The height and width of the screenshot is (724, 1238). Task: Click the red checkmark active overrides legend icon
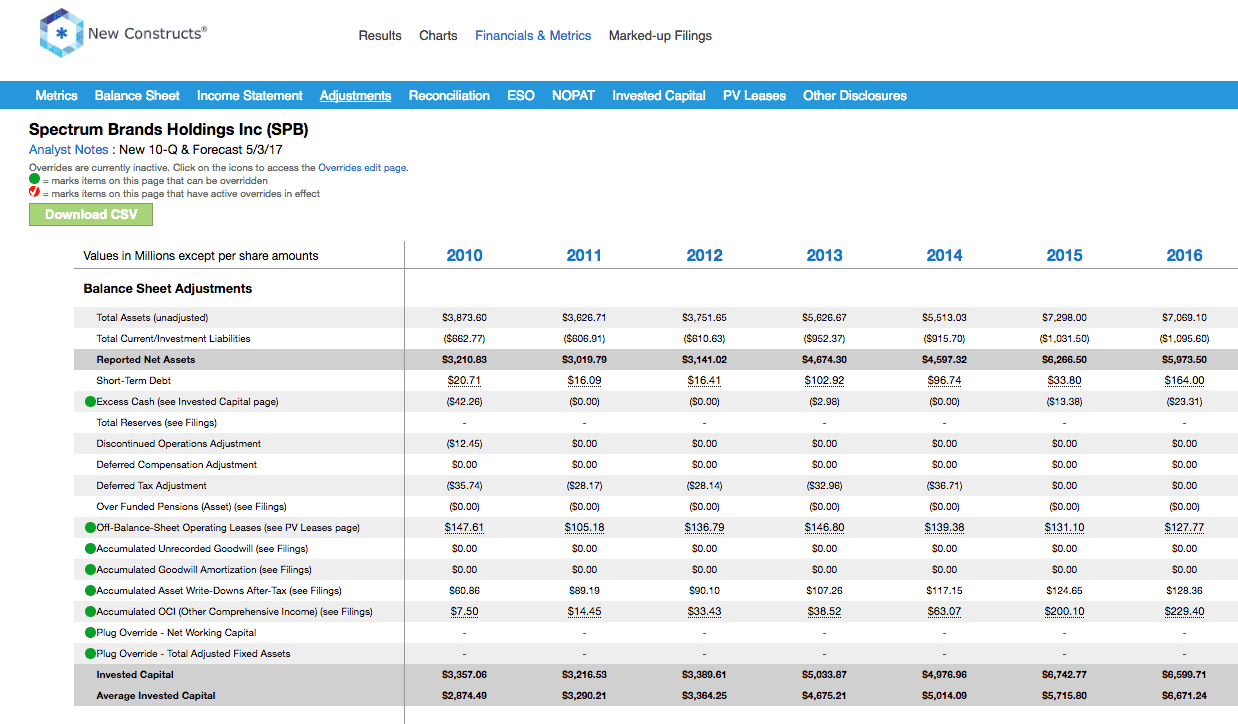[x=34, y=193]
